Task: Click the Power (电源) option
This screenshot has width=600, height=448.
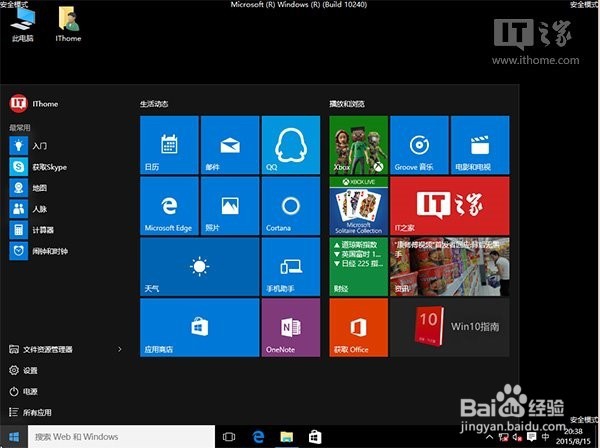Action: 23,391
